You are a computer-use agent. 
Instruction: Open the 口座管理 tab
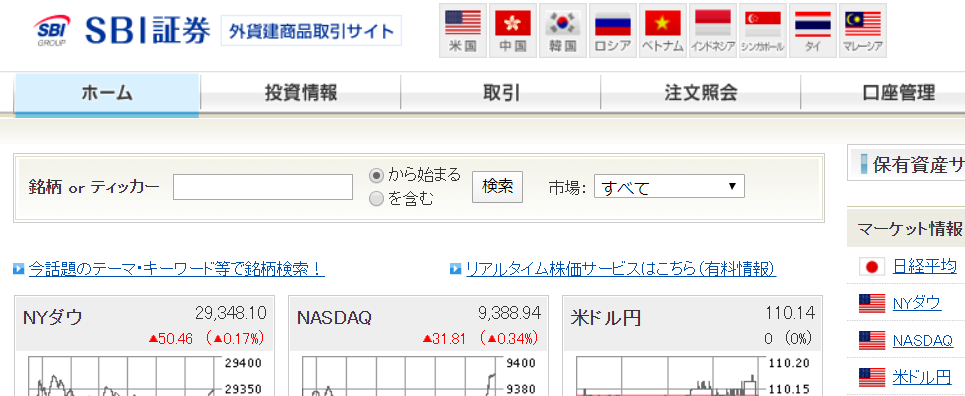(x=899, y=94)
